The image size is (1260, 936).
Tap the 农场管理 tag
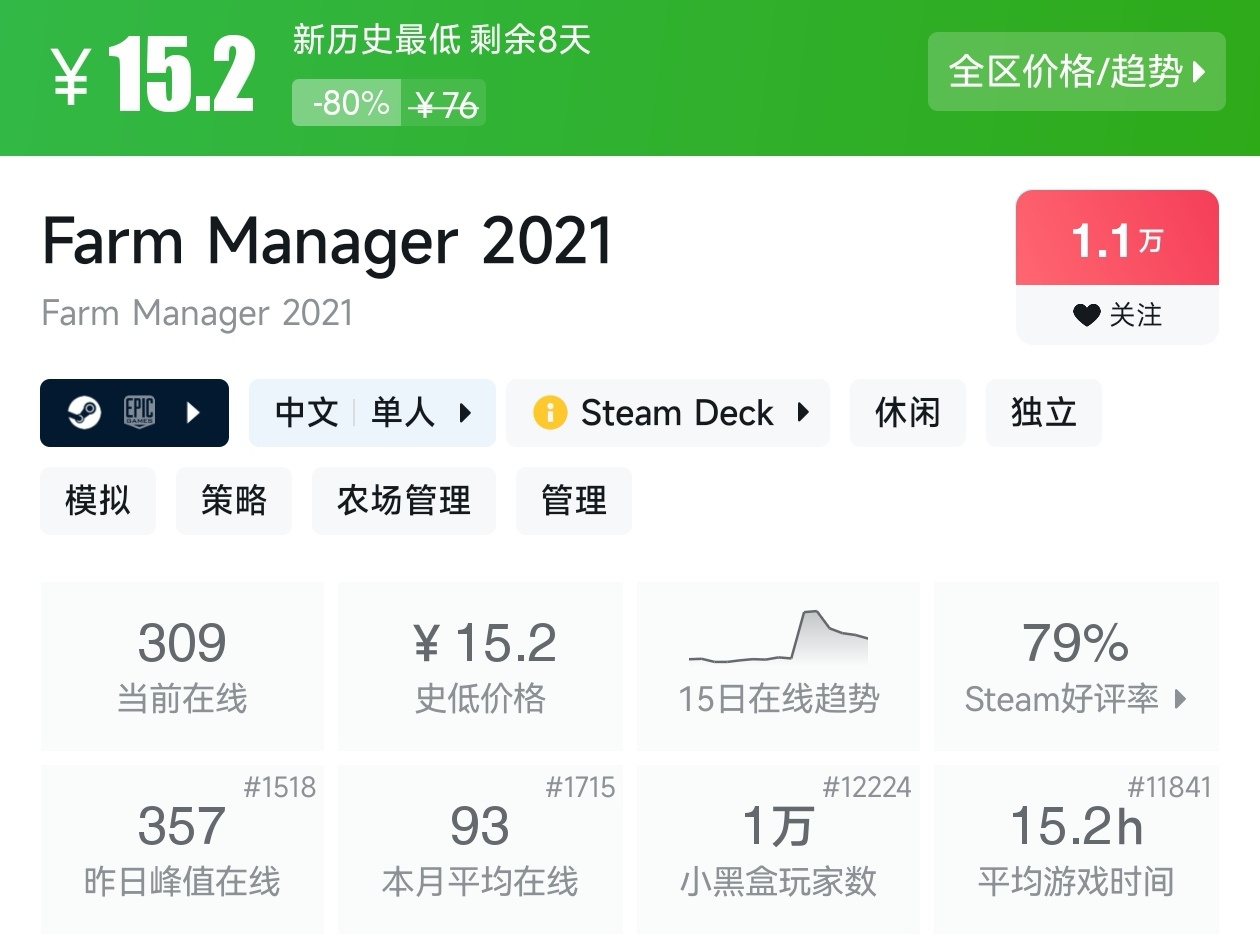pos(403,500)
